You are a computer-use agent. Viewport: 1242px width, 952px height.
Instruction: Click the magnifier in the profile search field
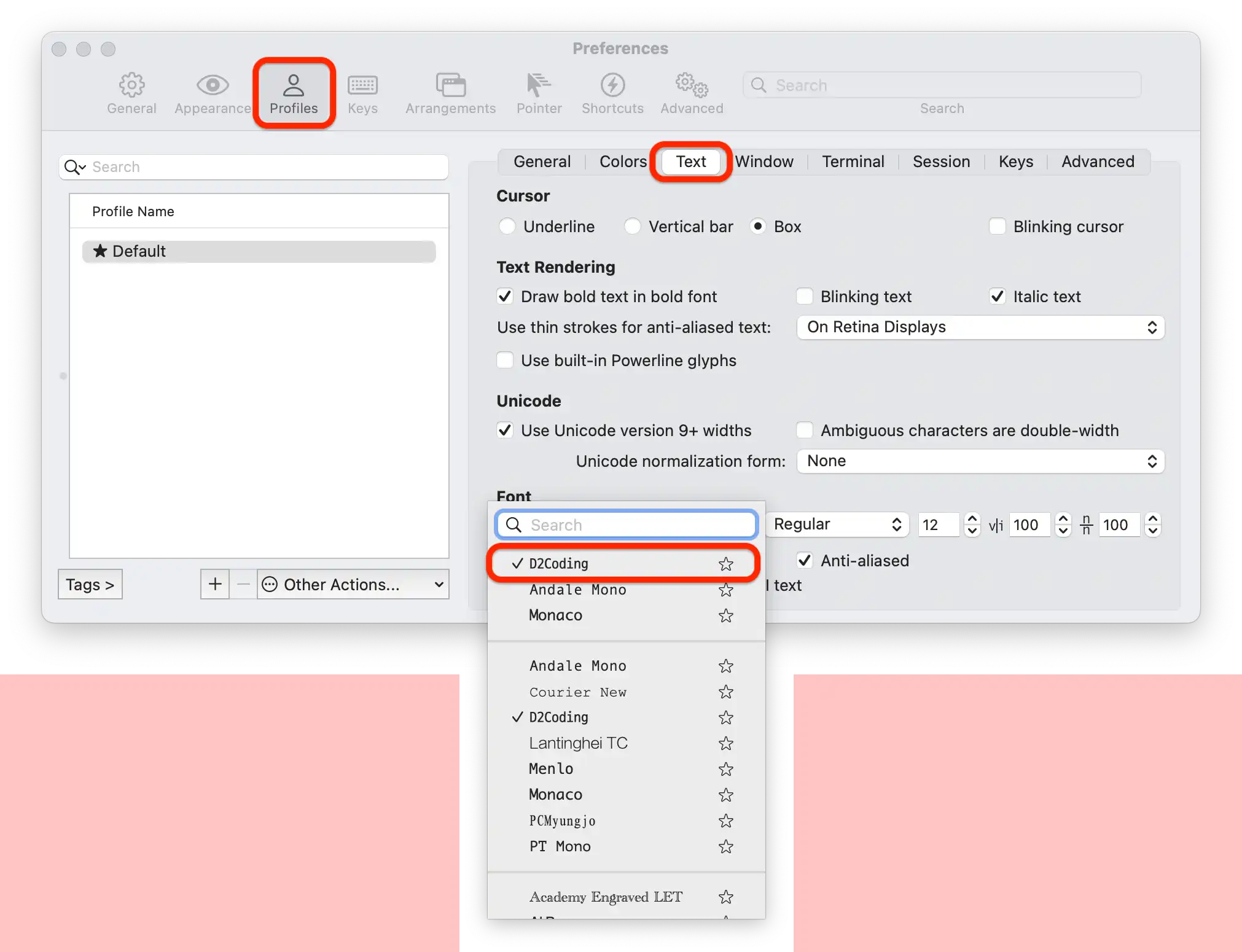pos(74,167)
